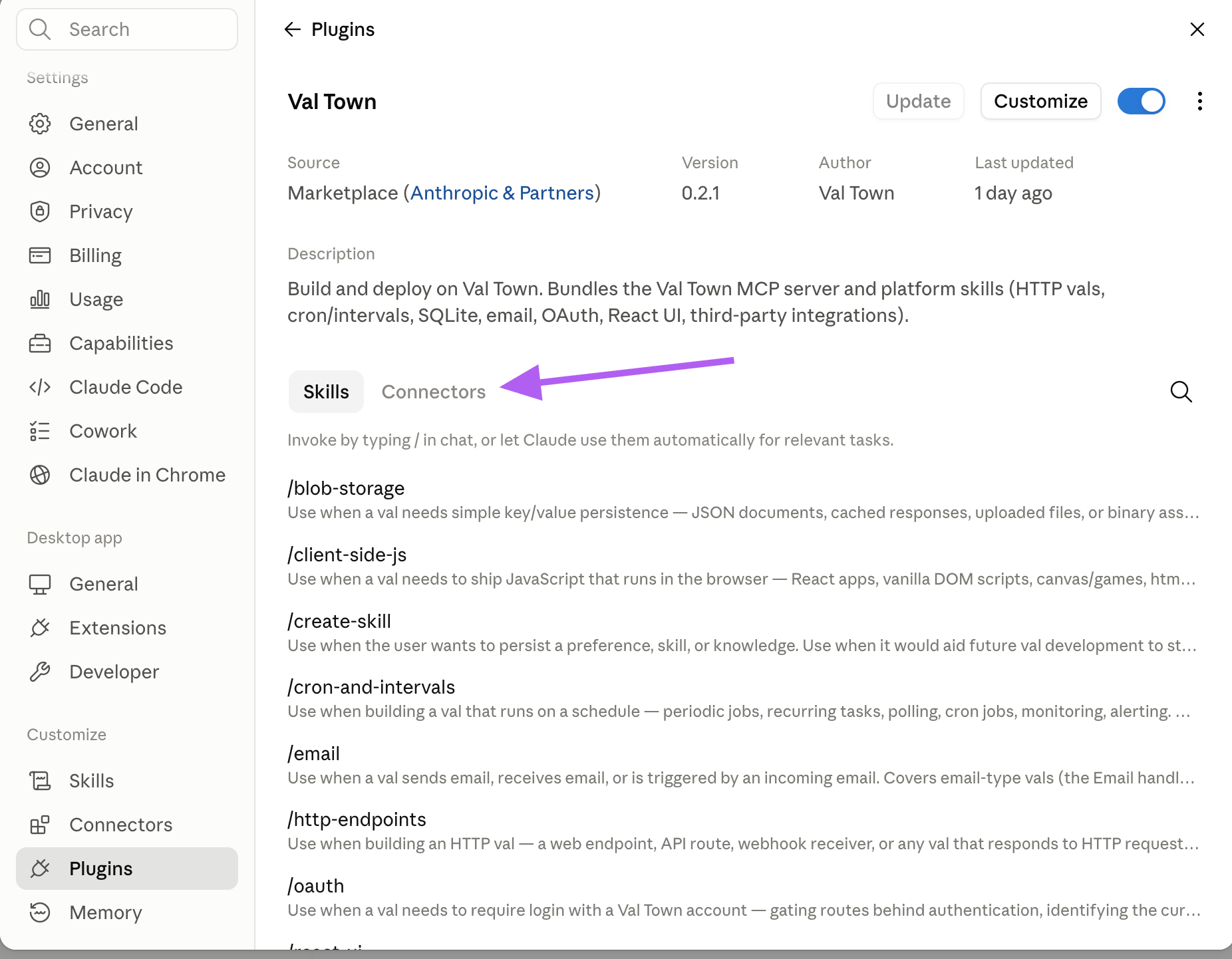The width and height of the screenshot is (1232, 959).
Task: Click the Plugins heading title
Action: [x=343, y=29]
